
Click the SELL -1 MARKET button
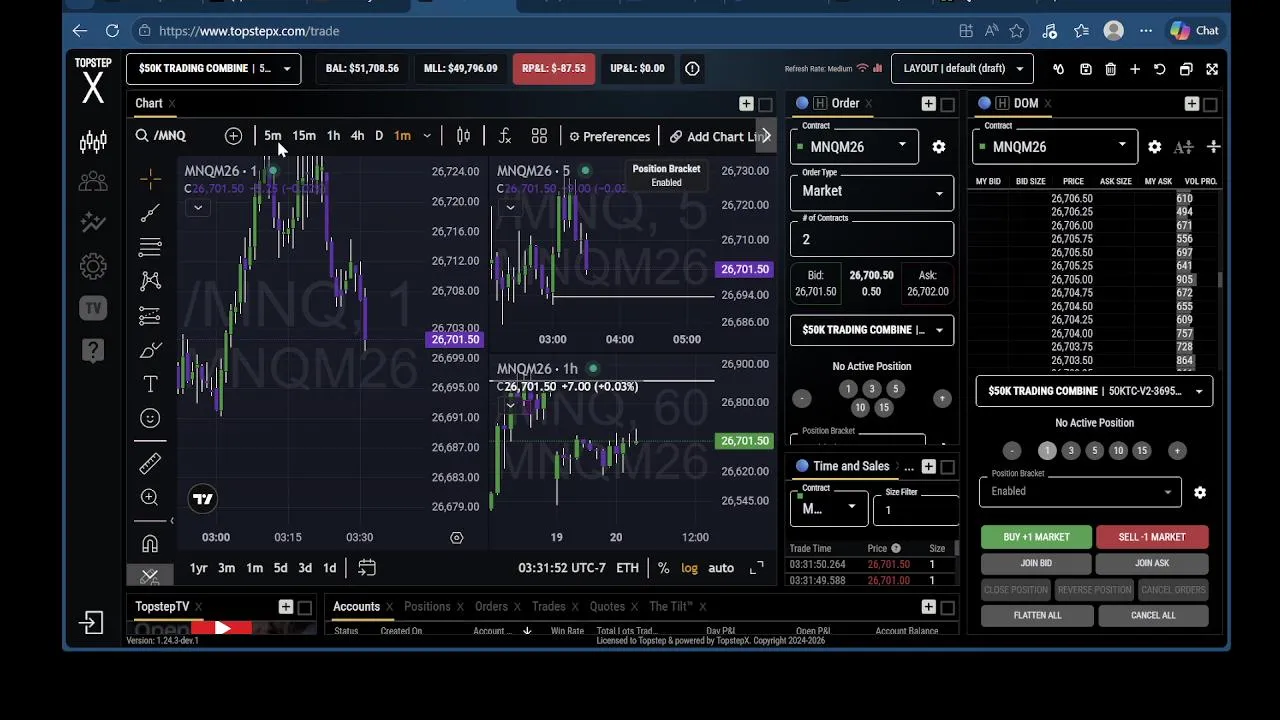pos(1152,537)
